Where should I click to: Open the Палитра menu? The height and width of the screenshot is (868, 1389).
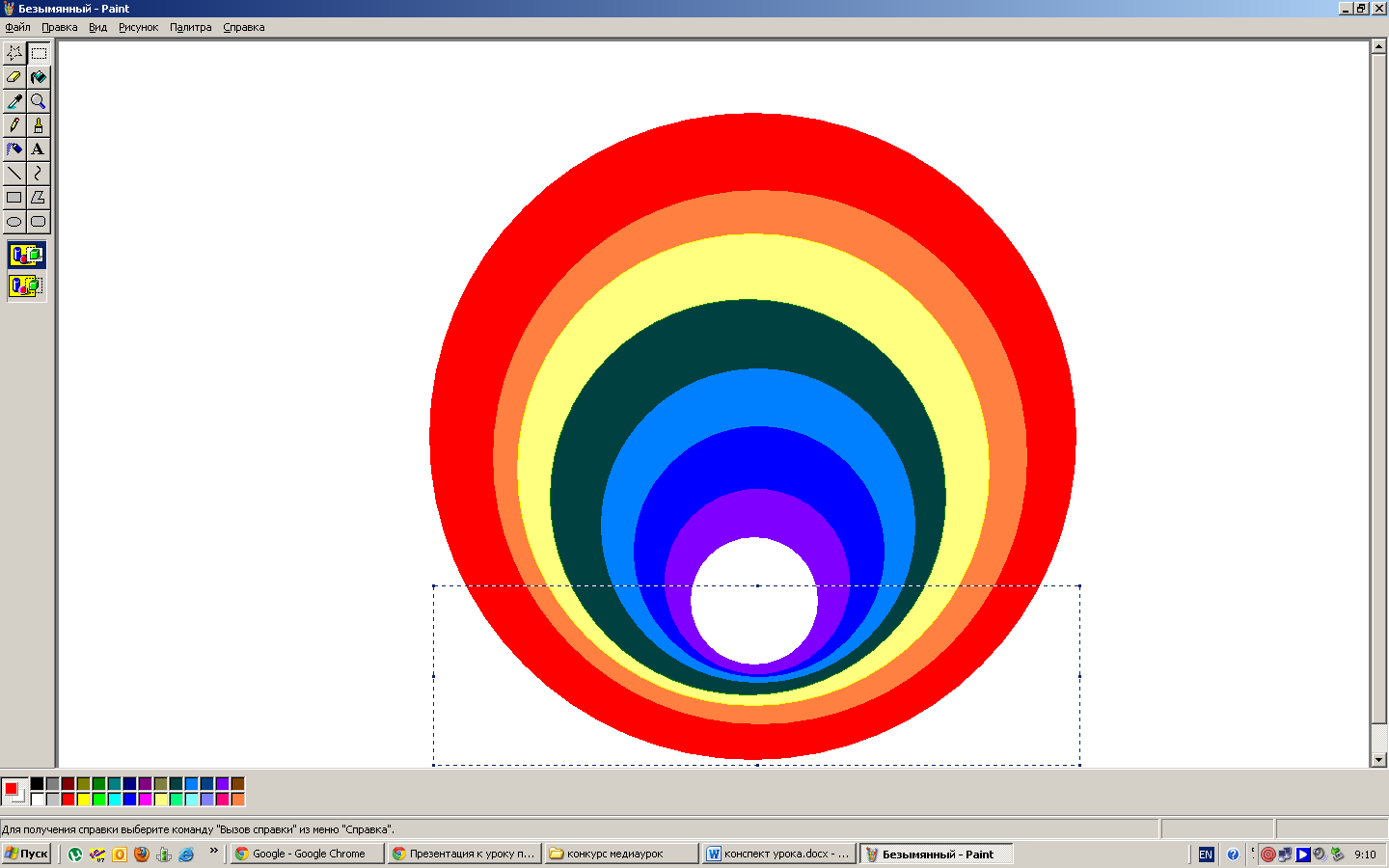pos(191,27)
